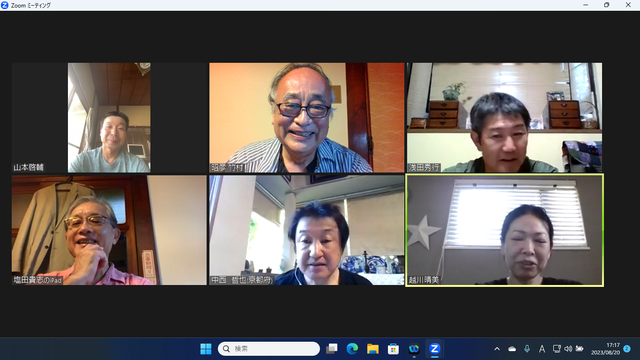Launch Microsoft Edge from the taskbar
Viewport: 640px width, 360px height.
coord(352,349)
